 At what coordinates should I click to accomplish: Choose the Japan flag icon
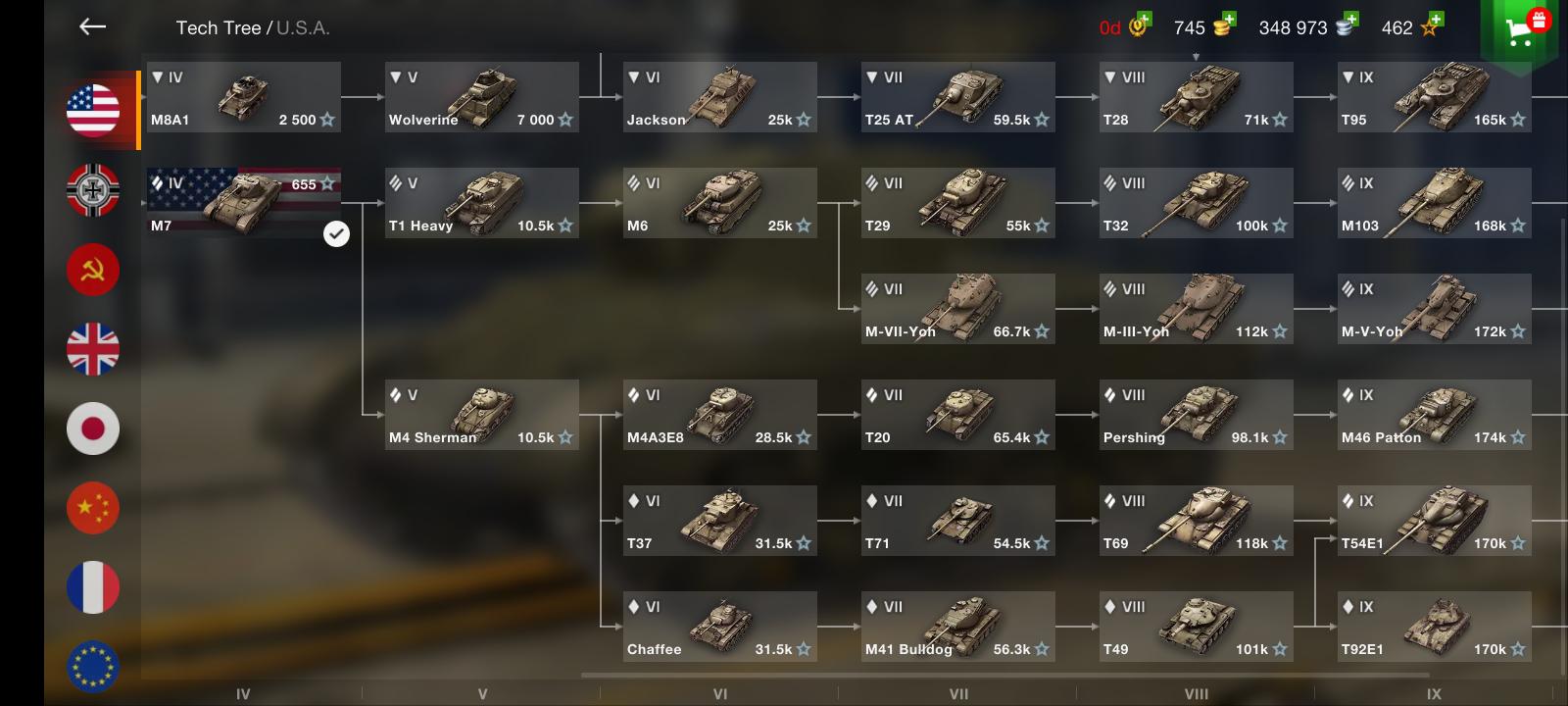(x=93, y=429)
